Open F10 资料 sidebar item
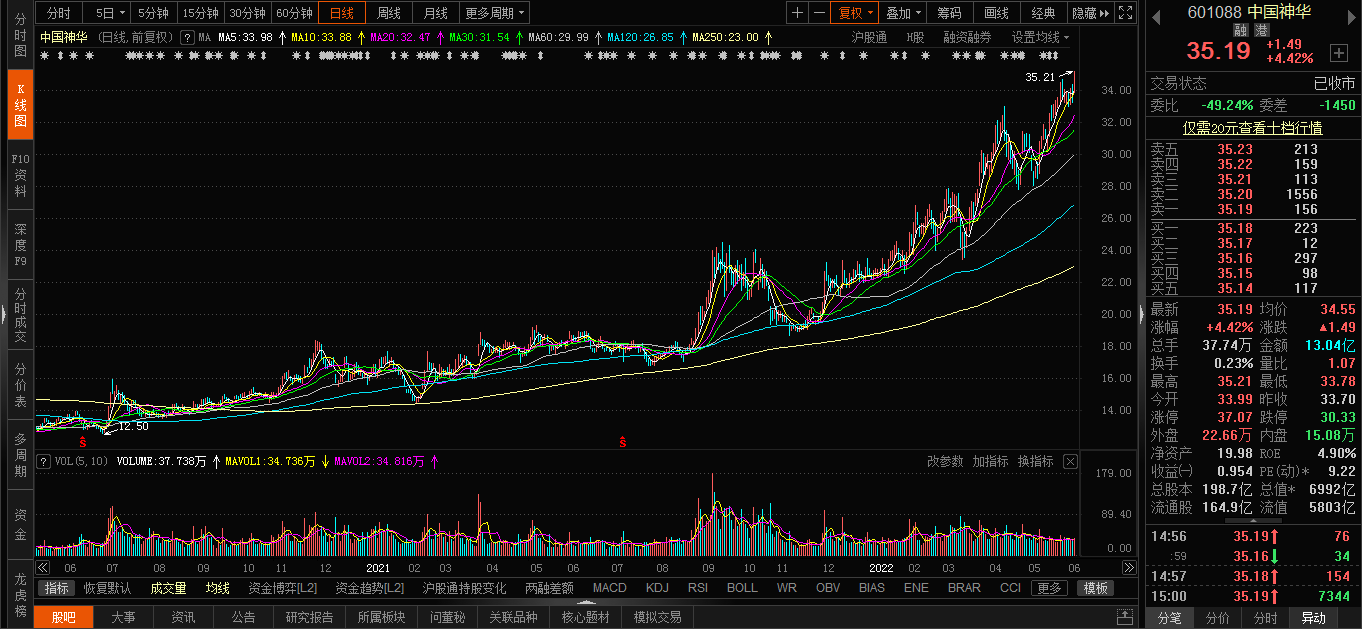This screenshot has height=629, width=1362. (20, 175)
